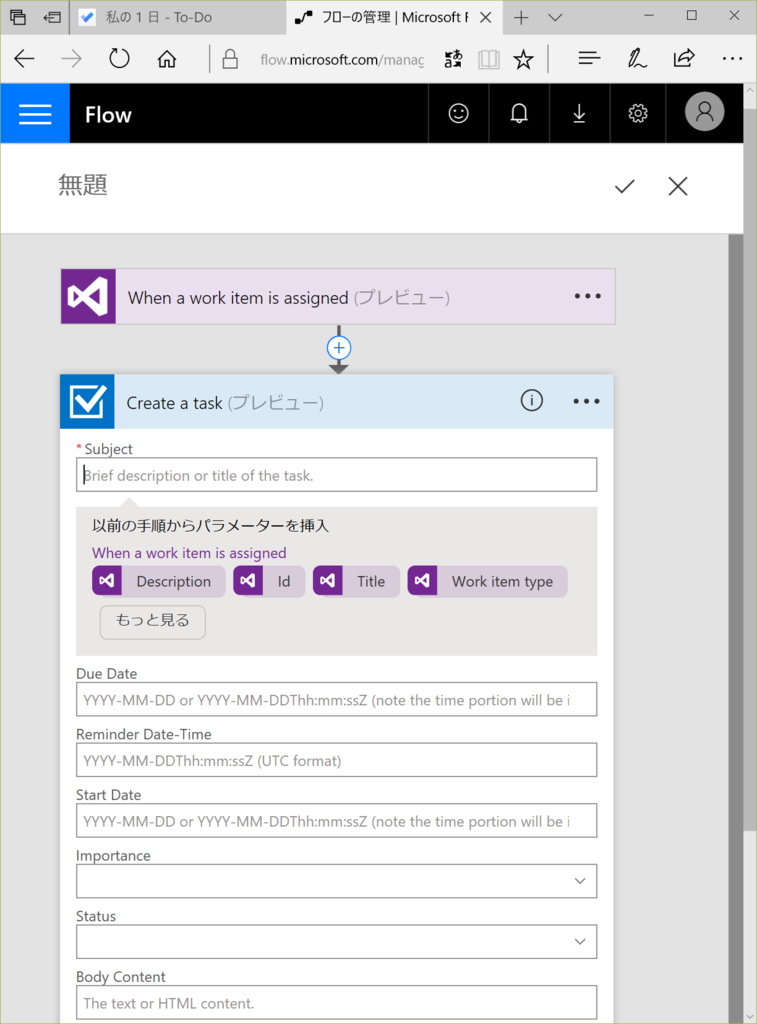Viewport: 757px width, 1024px height.
Task: Refresh the browser page
Action: [x=119, y=59]
